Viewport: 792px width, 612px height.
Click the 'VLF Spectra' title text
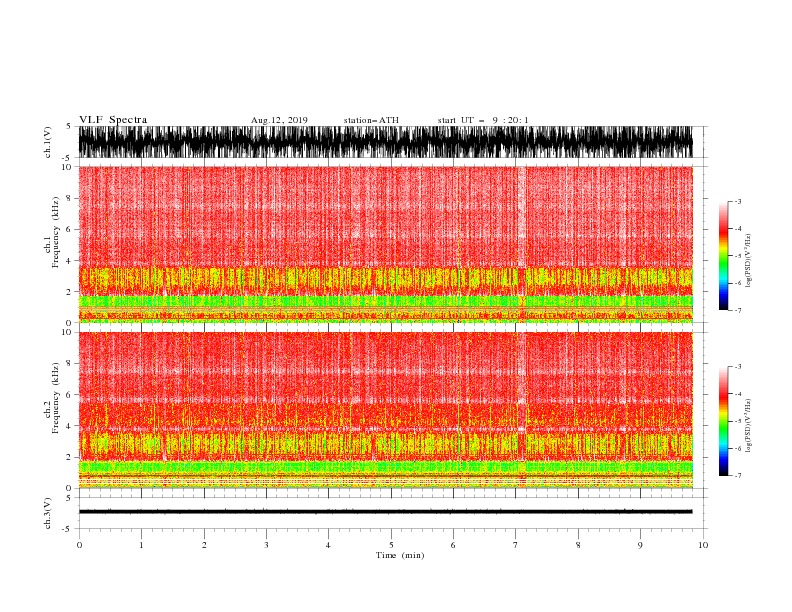pyautogui.click(x=113, y=120)
